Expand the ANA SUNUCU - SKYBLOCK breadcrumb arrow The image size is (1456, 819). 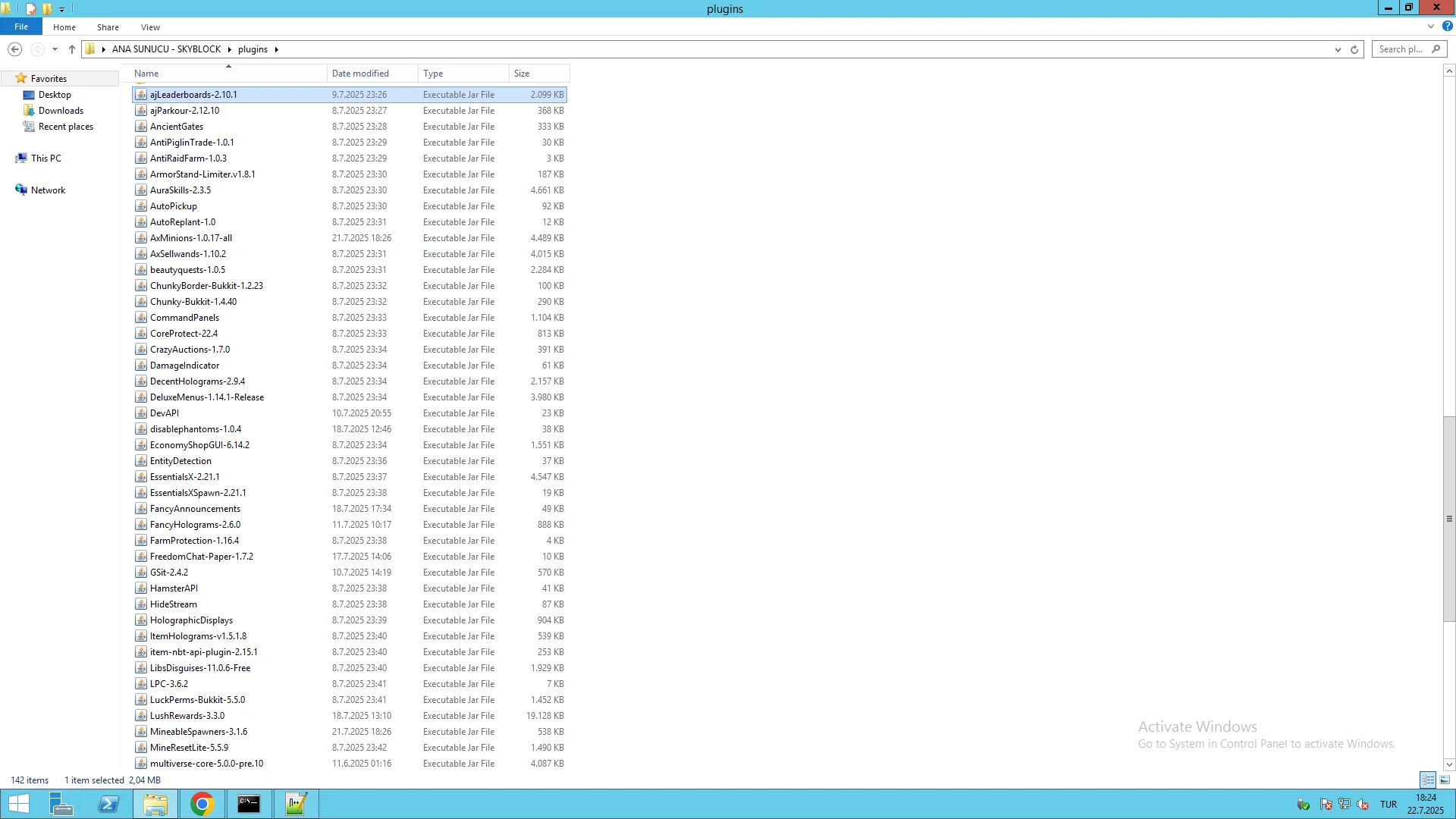tap(229, 49)
